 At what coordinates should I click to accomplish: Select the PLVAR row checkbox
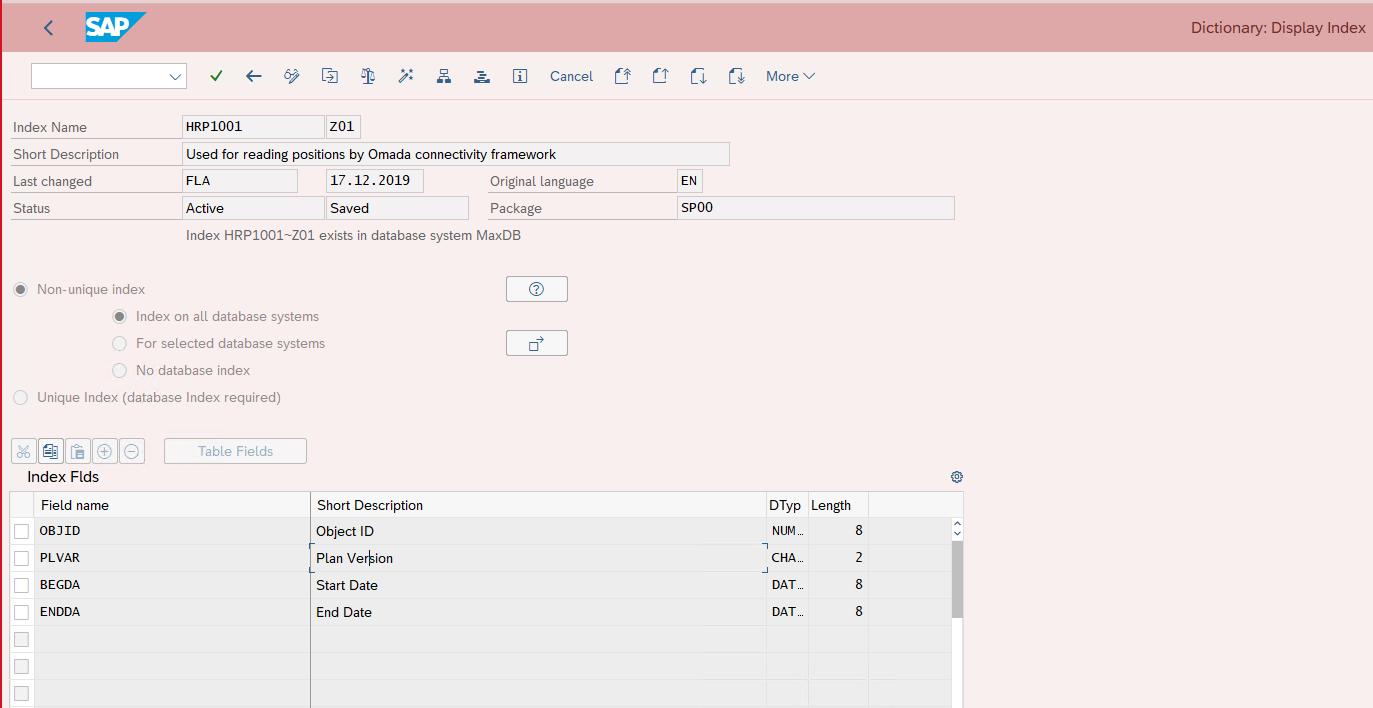click(22, 558)
